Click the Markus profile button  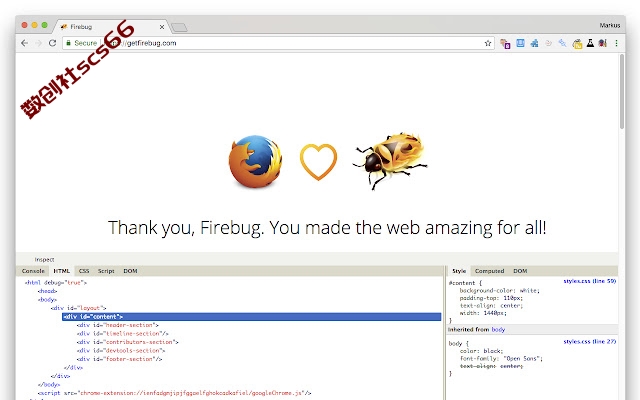pos(610,25)
